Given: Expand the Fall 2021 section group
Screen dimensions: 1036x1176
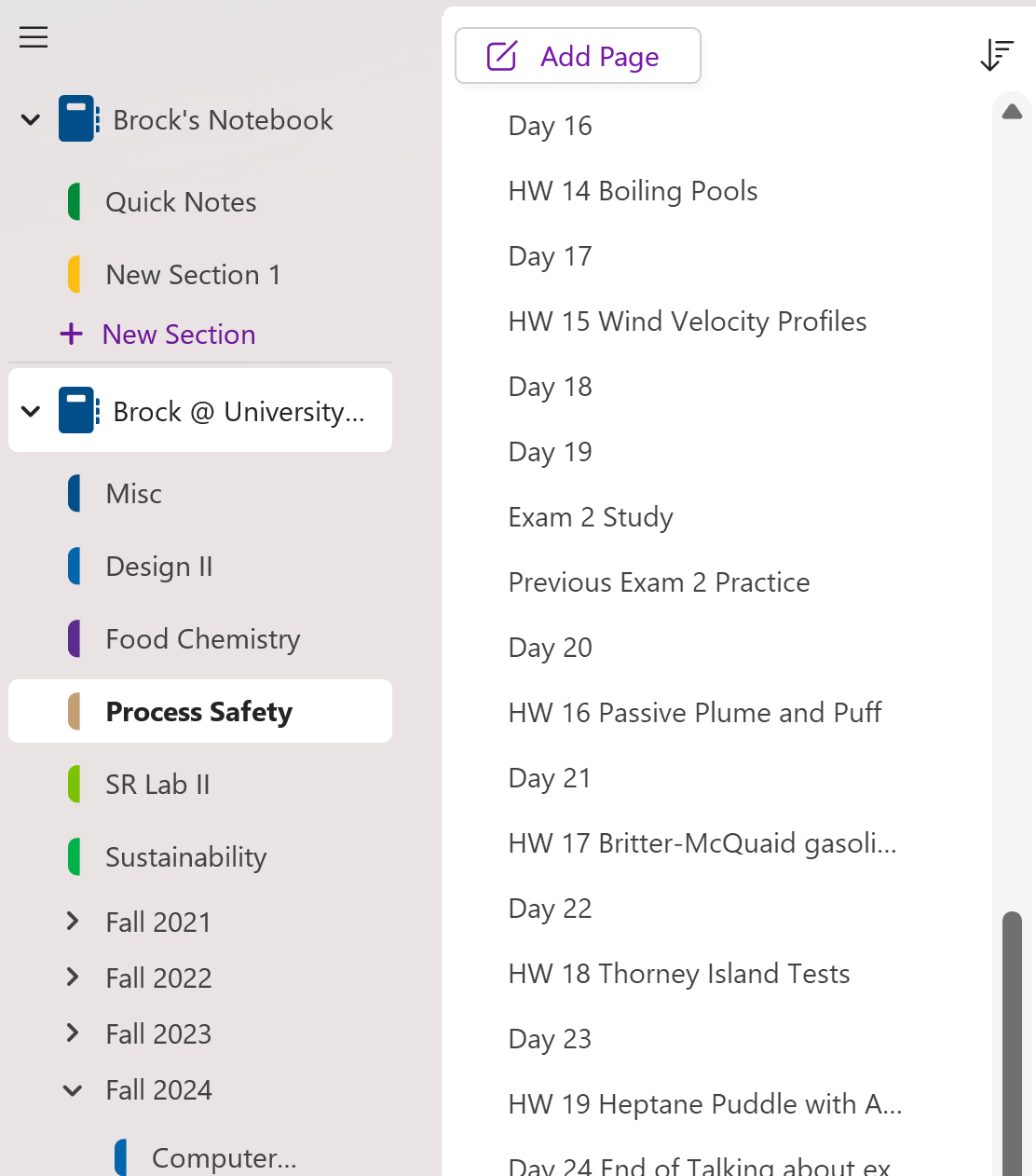Looking at the screenshot, I should click(x=73, y=922).
